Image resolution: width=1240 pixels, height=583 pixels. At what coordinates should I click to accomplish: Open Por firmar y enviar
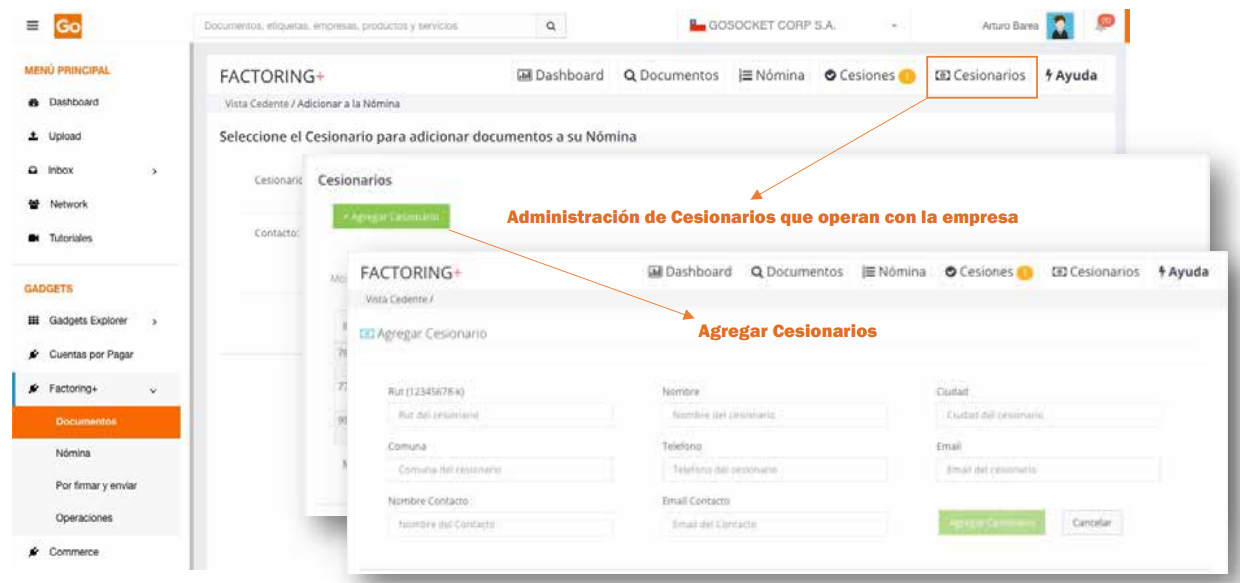(97, 485)
